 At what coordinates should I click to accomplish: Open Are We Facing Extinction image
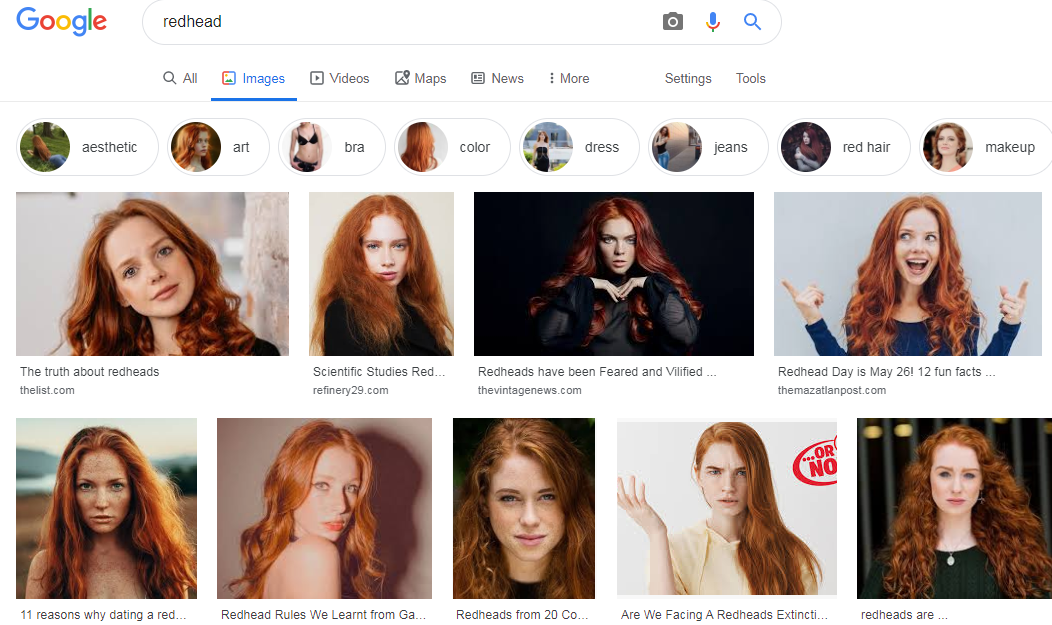pyautogui.click(x=727, y=507)
